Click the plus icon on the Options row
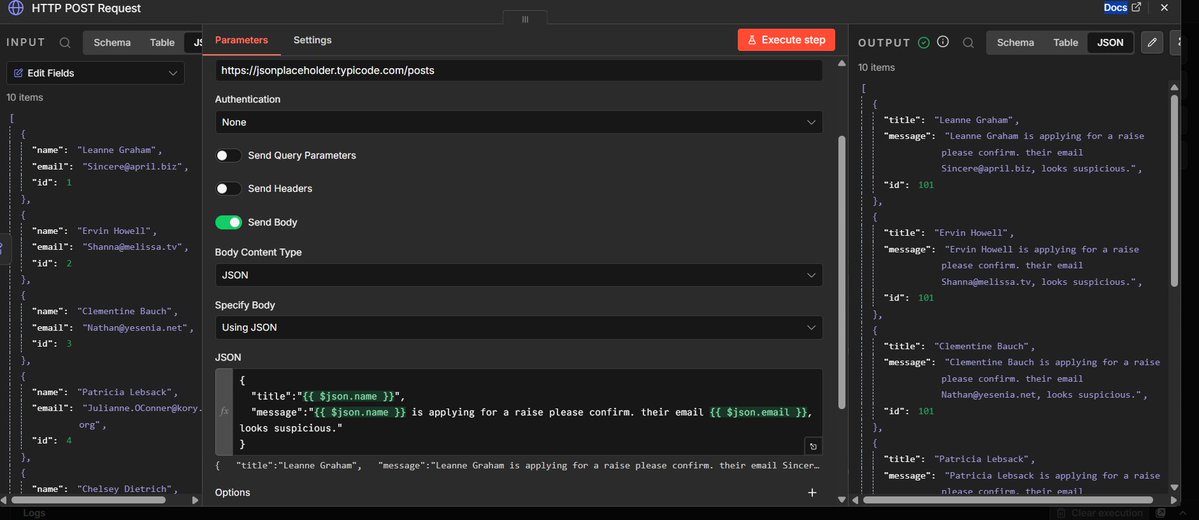The image size is (1199, 520). pyautogui.click(x=812, y=492)
